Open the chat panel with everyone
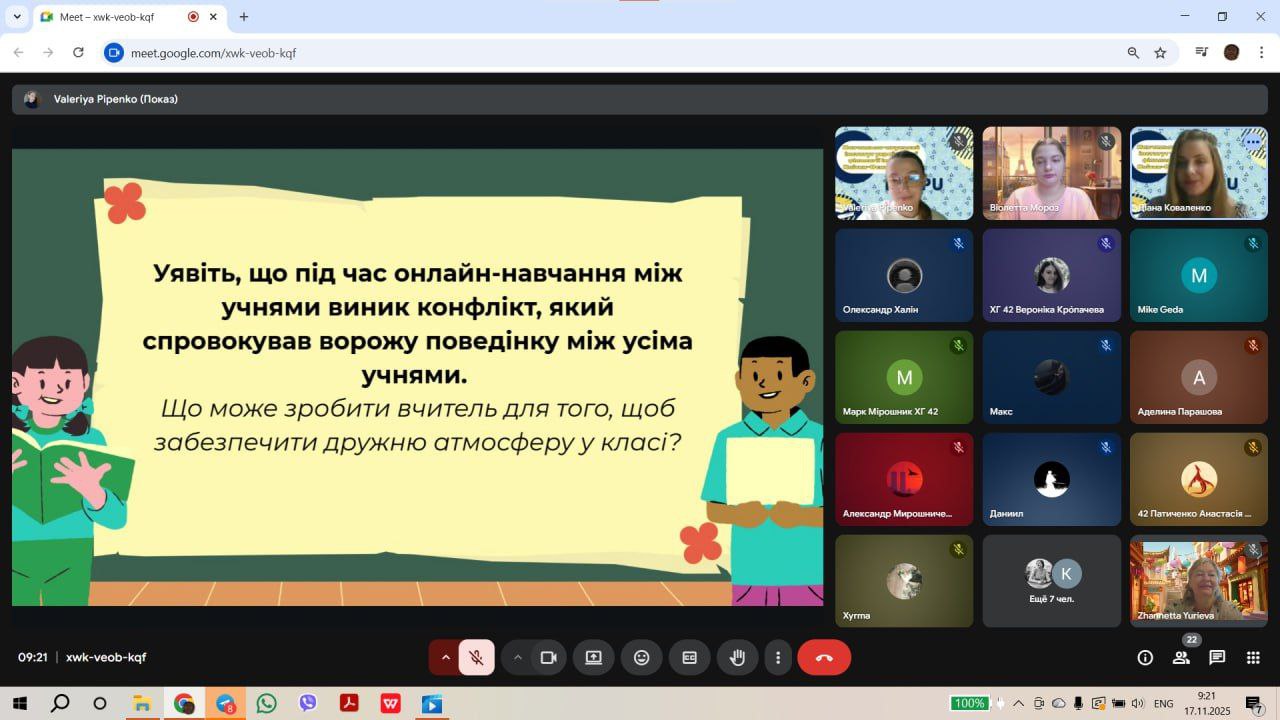This screenshot has height=720, width=1280. (x=1217, y=657)
